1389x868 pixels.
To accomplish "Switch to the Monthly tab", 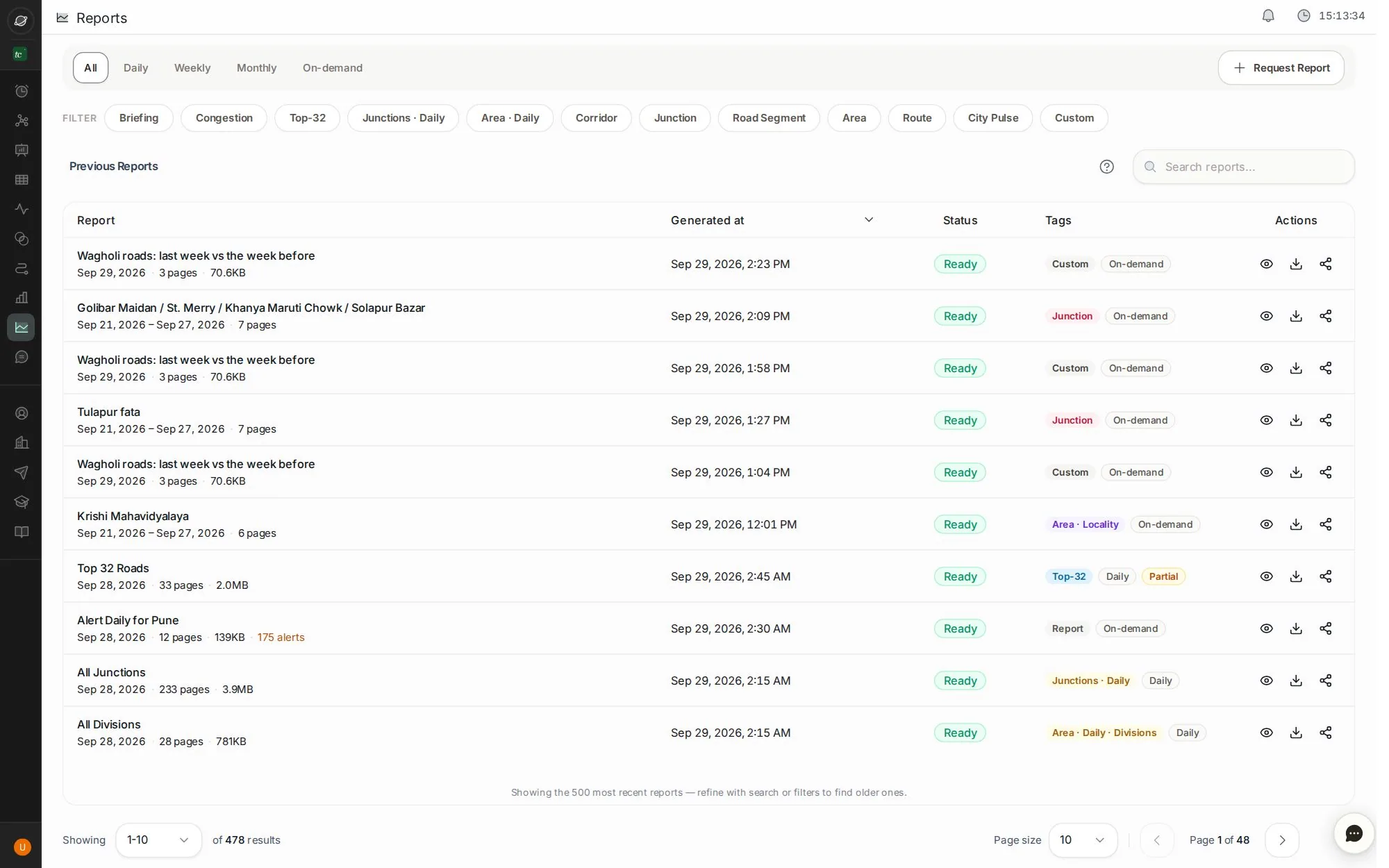I will [x=257, y=68].
